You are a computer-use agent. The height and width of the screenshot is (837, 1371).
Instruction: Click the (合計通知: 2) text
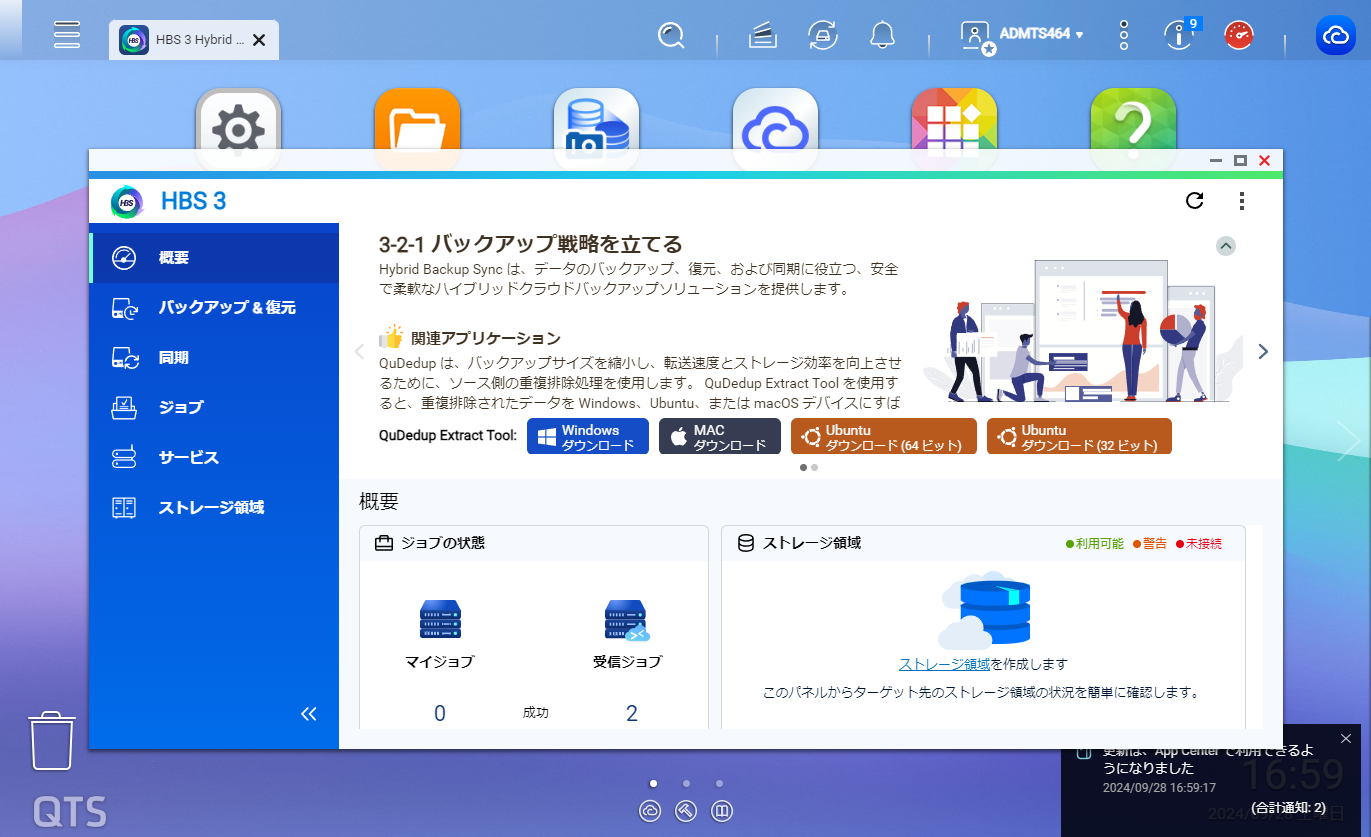point(1288,807)
